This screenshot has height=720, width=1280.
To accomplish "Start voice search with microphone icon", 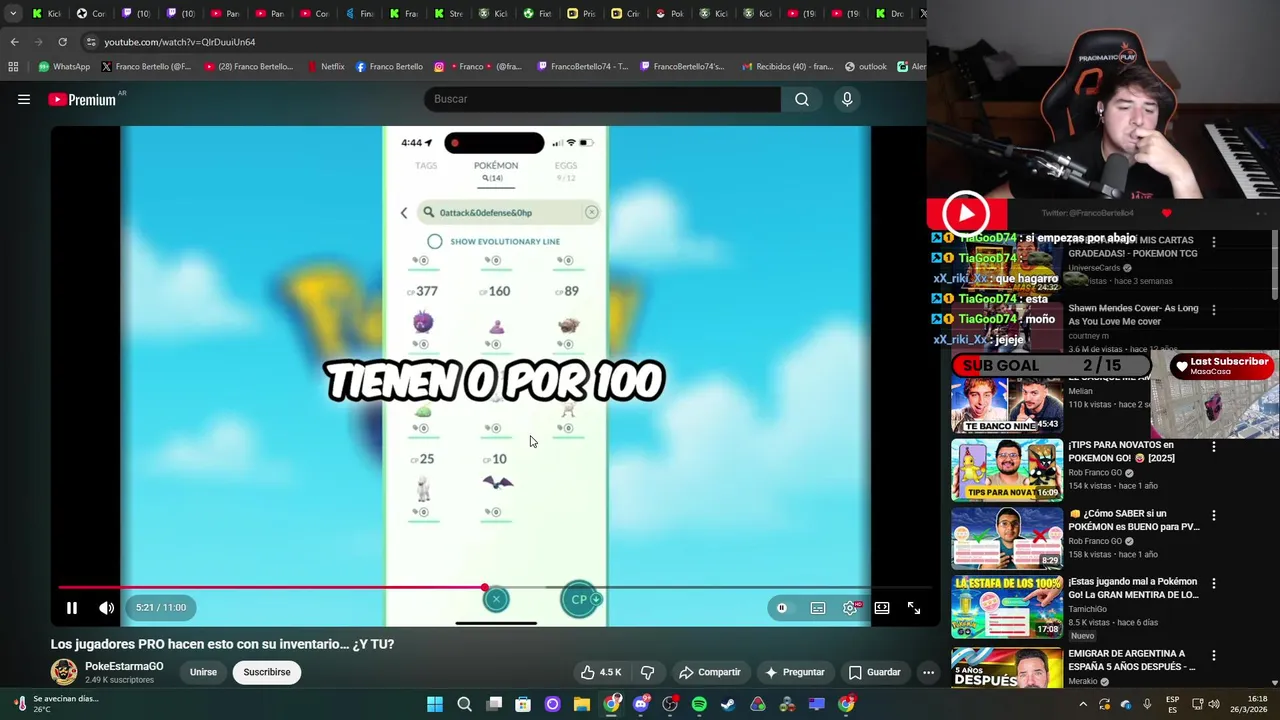I will tap(847, 99).
